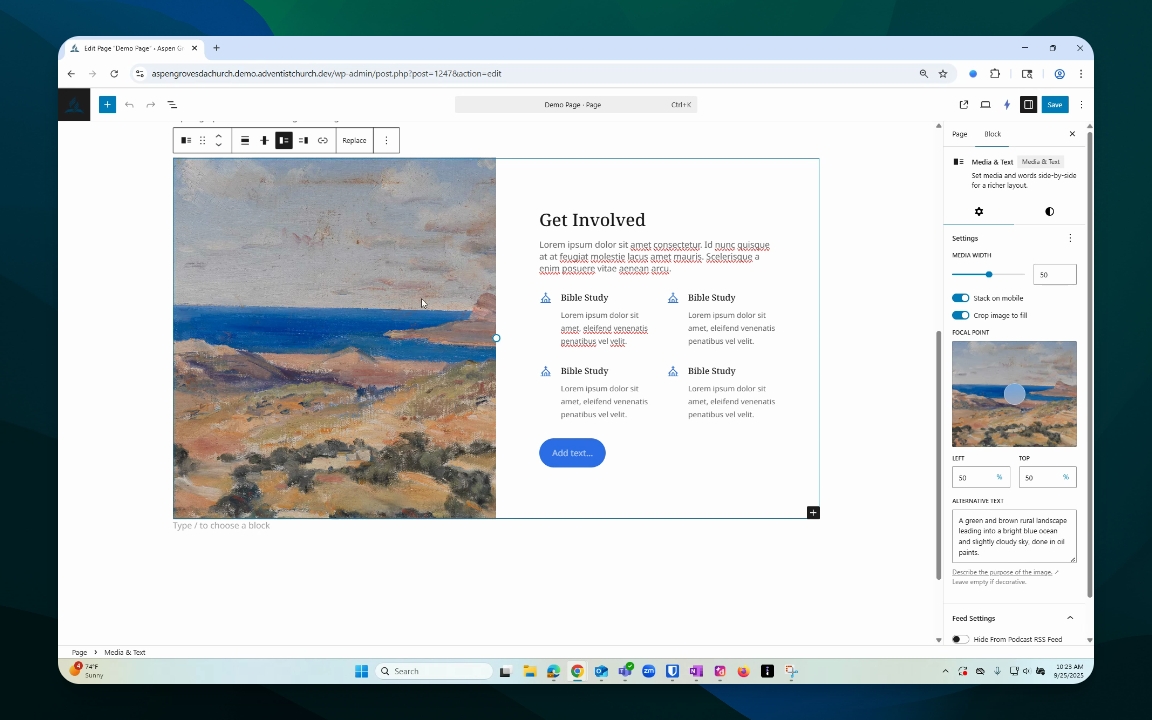Open Describe the purpose of the image link
The height and width of the screenshot is (720, 1152).
tap(1002, 572)
